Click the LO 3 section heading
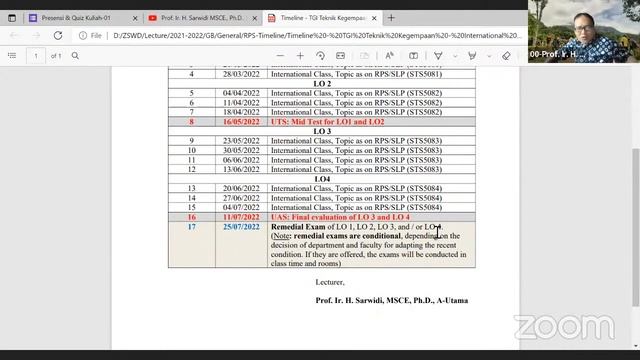Image resolution: width=640 pixels, height=360 pixels. click(x=322, y=131)
